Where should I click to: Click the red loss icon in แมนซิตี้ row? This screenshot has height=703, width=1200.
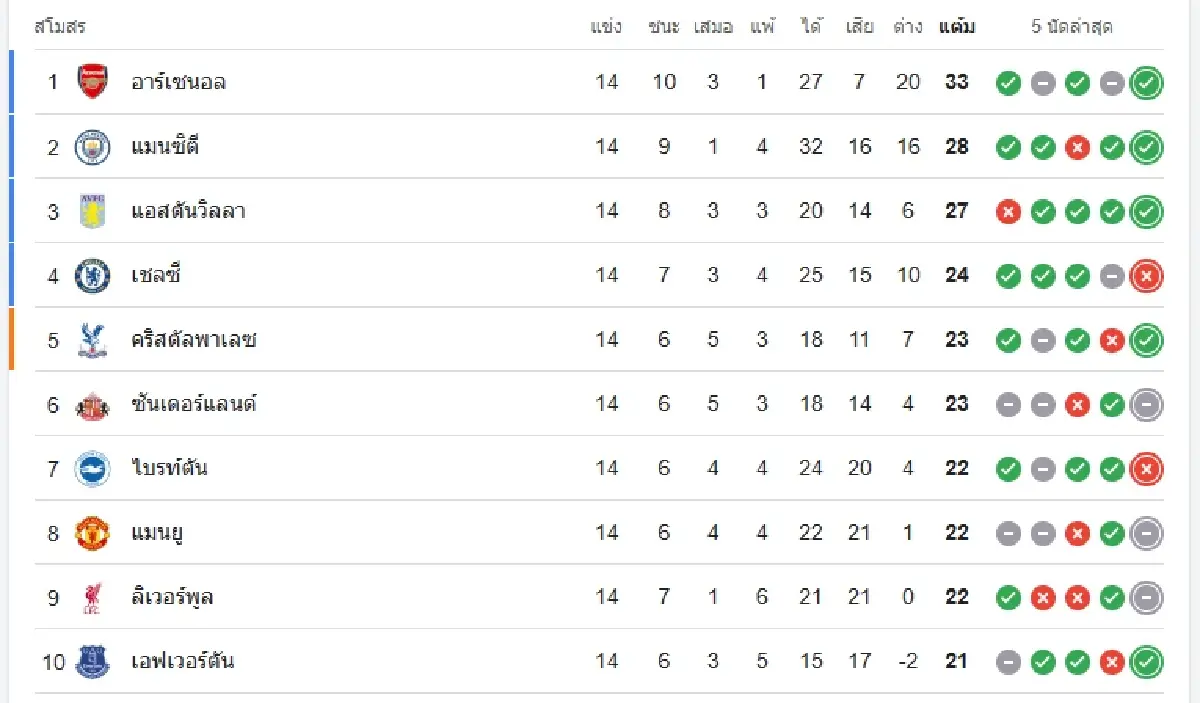[1077, 148]
